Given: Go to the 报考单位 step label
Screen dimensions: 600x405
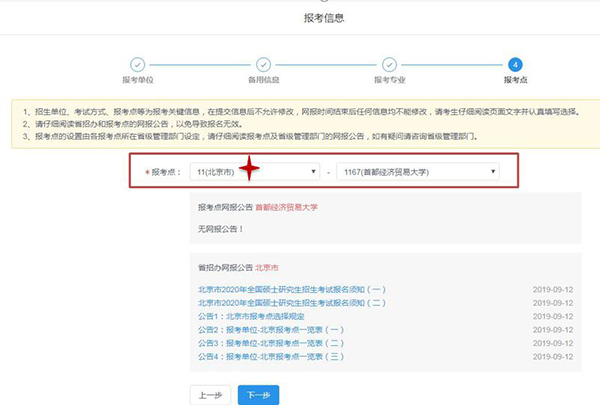Looking at the screenshot, I should tap(138, 80).
